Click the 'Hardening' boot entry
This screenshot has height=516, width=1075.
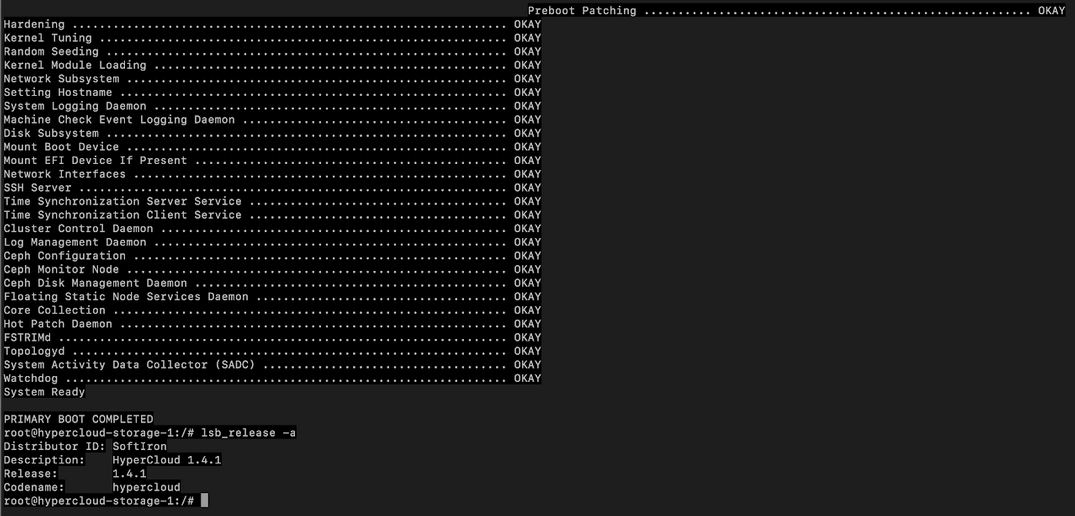34,24
